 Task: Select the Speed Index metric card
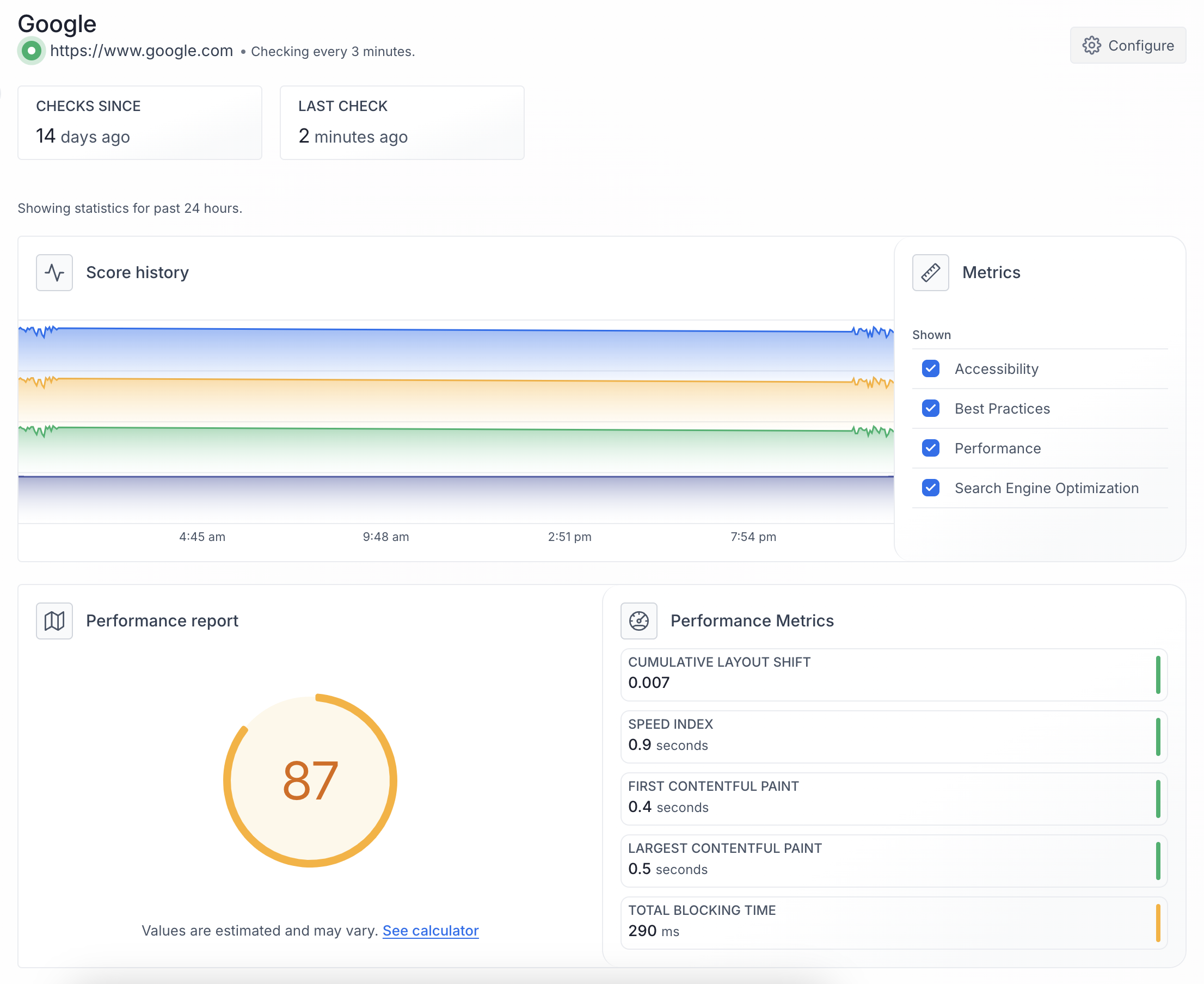pyautogui.click(x=893, y=736)
